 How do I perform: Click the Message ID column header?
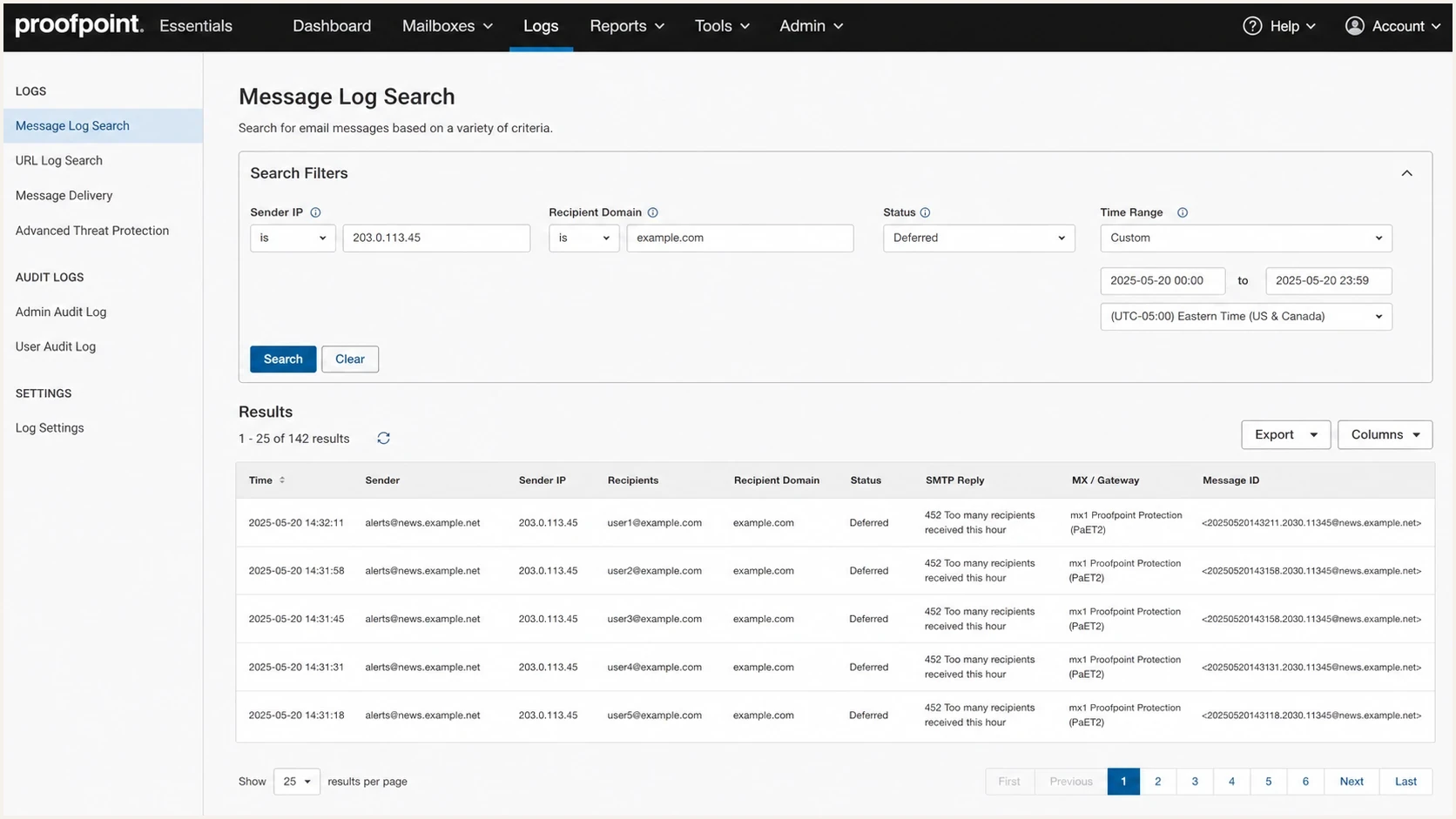(x=1230, y=480)
